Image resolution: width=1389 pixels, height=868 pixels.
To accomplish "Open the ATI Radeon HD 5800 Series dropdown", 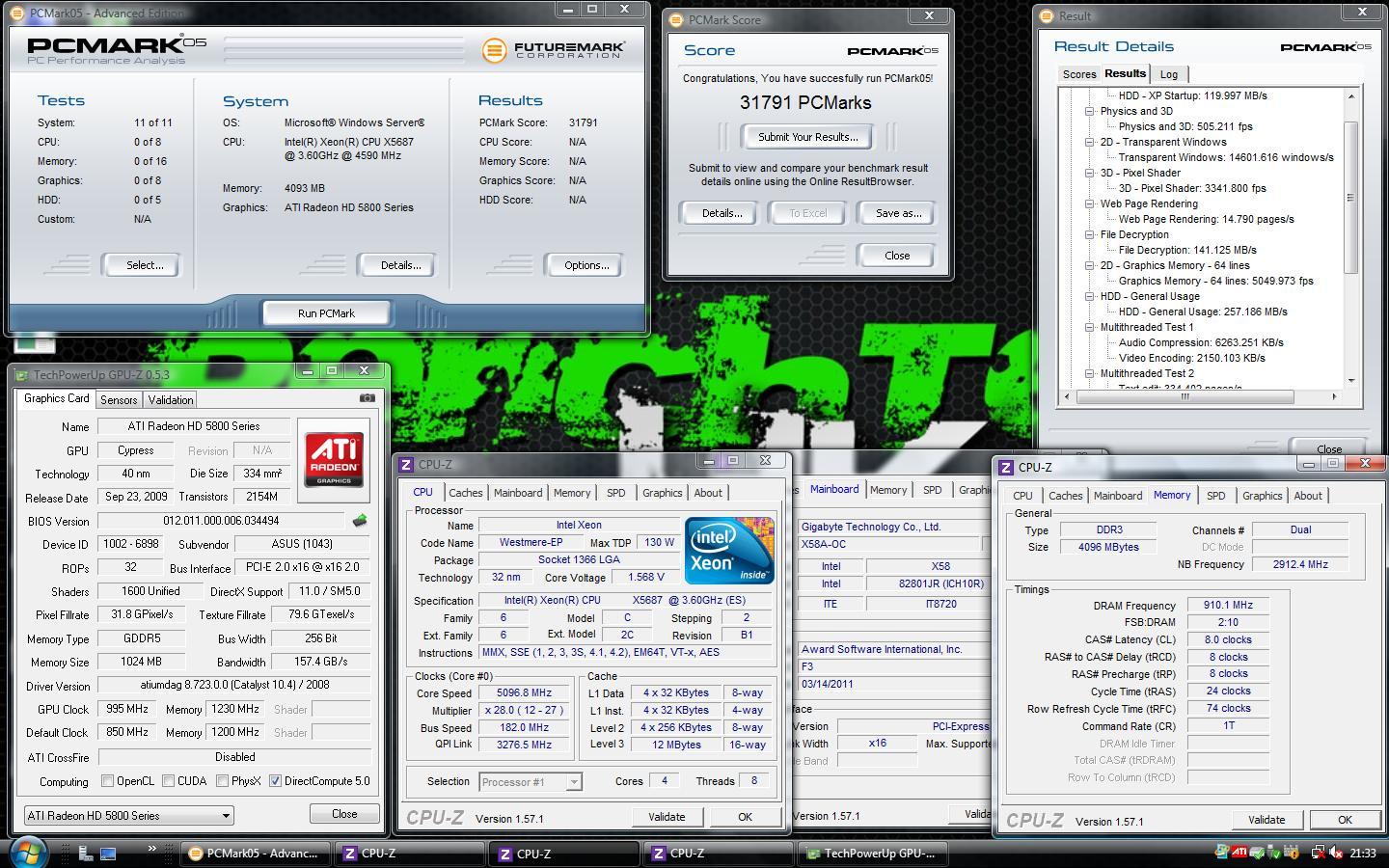I will pyautogui.click(x=128, y=815).
